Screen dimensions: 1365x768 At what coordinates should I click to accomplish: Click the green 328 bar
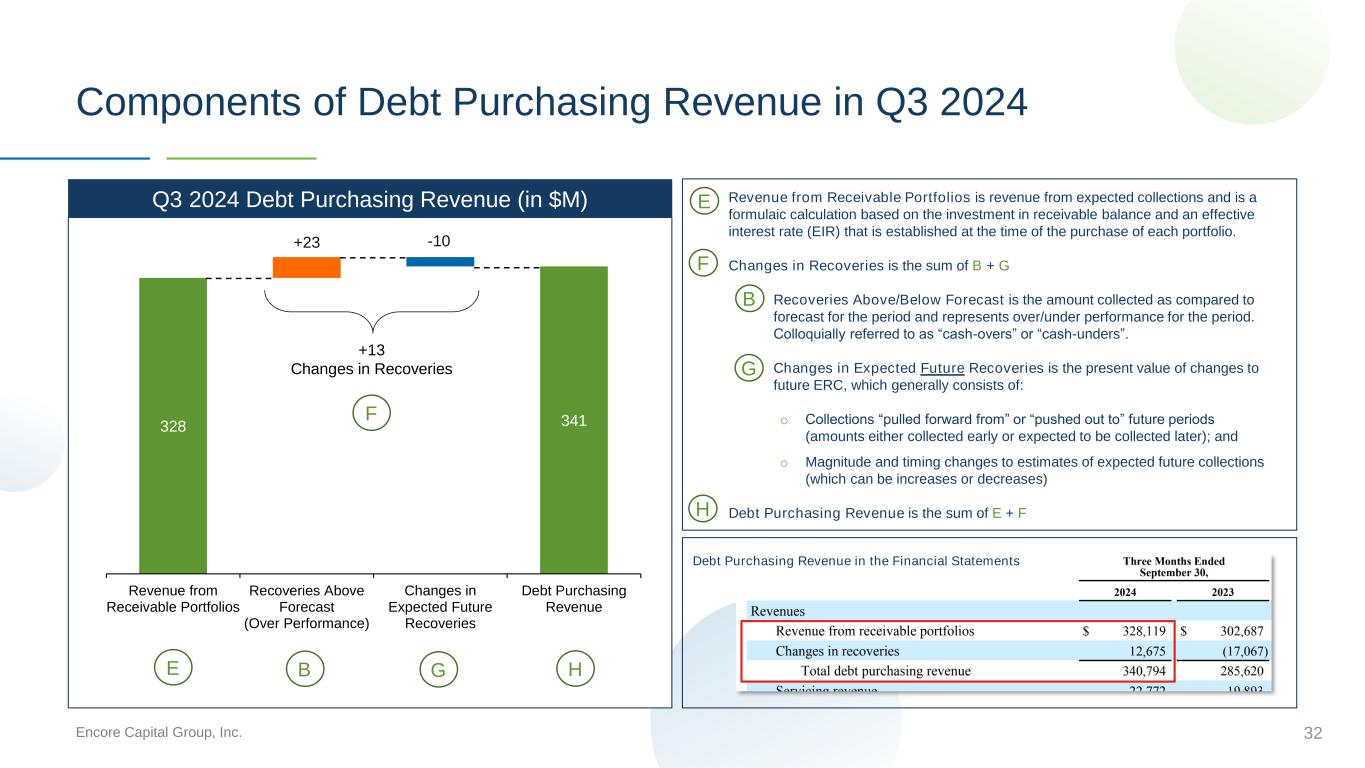173,425
